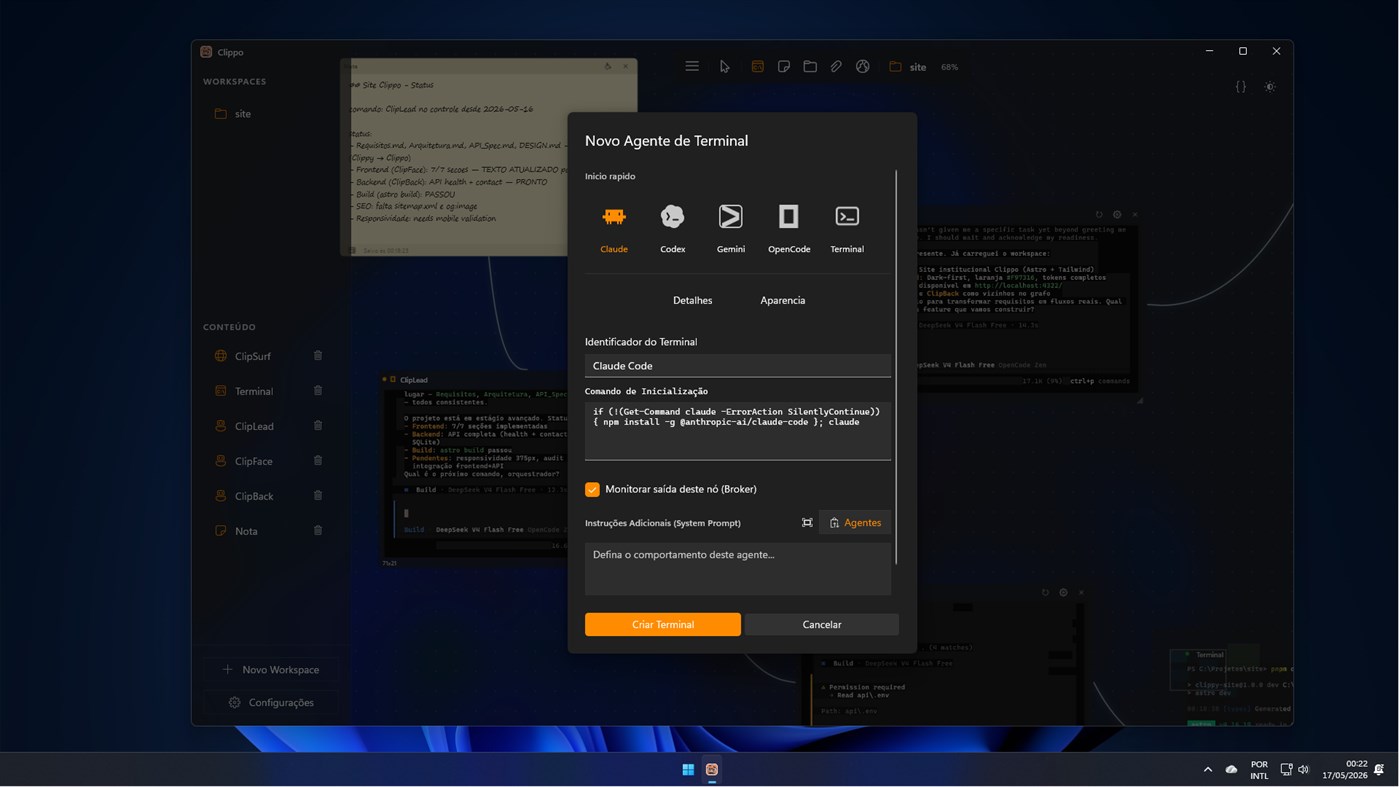Select ClipSurf in the Conteúdo list
Screen dimensions: 1399x787
tap(253, 356)
